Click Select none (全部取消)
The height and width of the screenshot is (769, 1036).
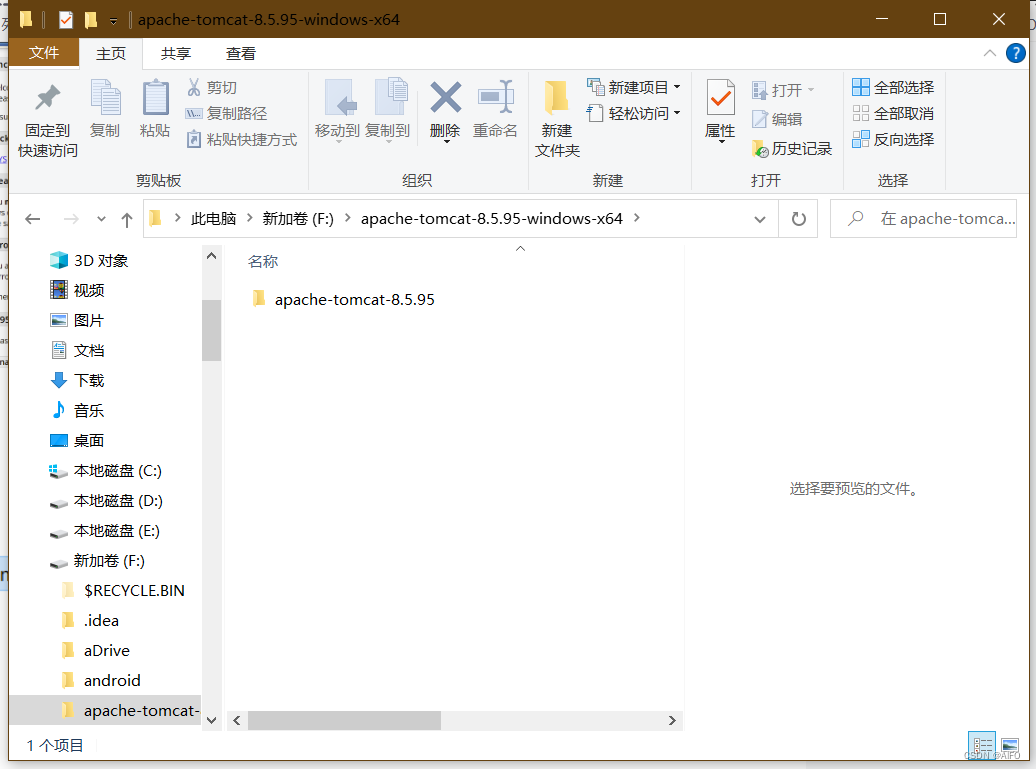893,114
